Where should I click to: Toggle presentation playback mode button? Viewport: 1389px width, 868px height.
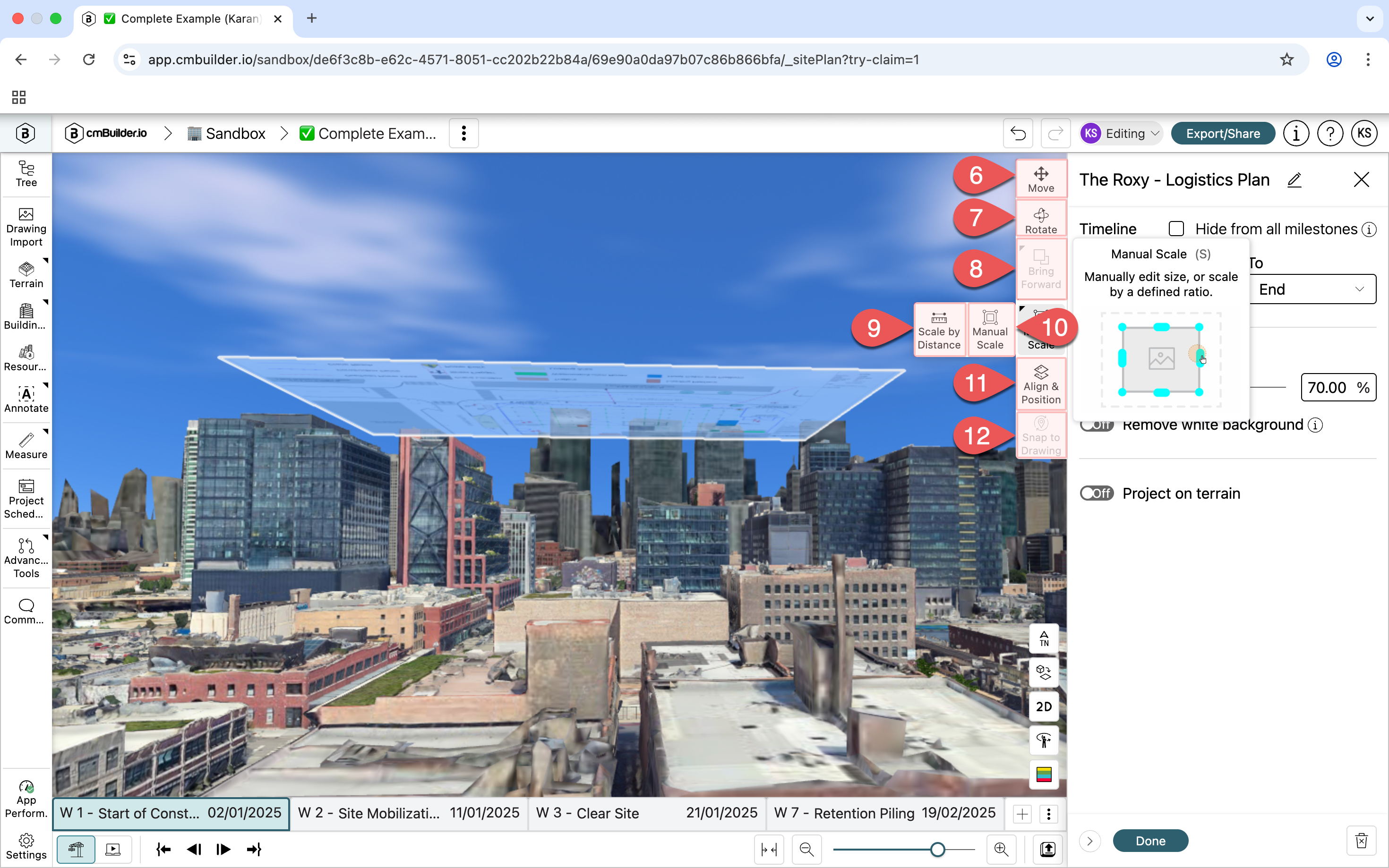click(x=113, y=849)
